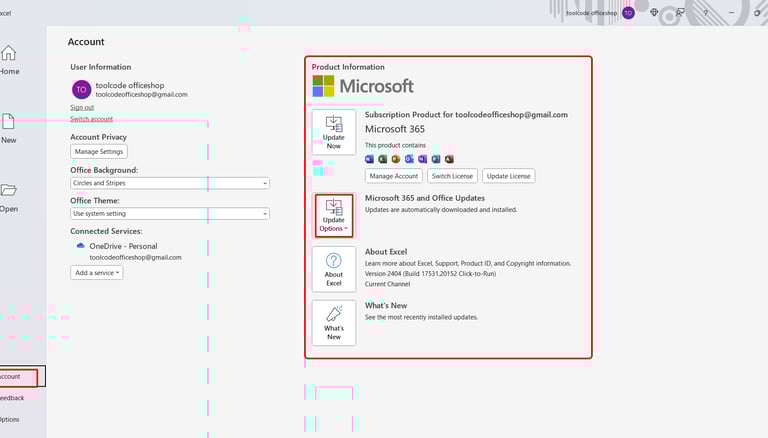Open Manage Settings for account privacy
The image size is (768, 438).
point(99,151)
